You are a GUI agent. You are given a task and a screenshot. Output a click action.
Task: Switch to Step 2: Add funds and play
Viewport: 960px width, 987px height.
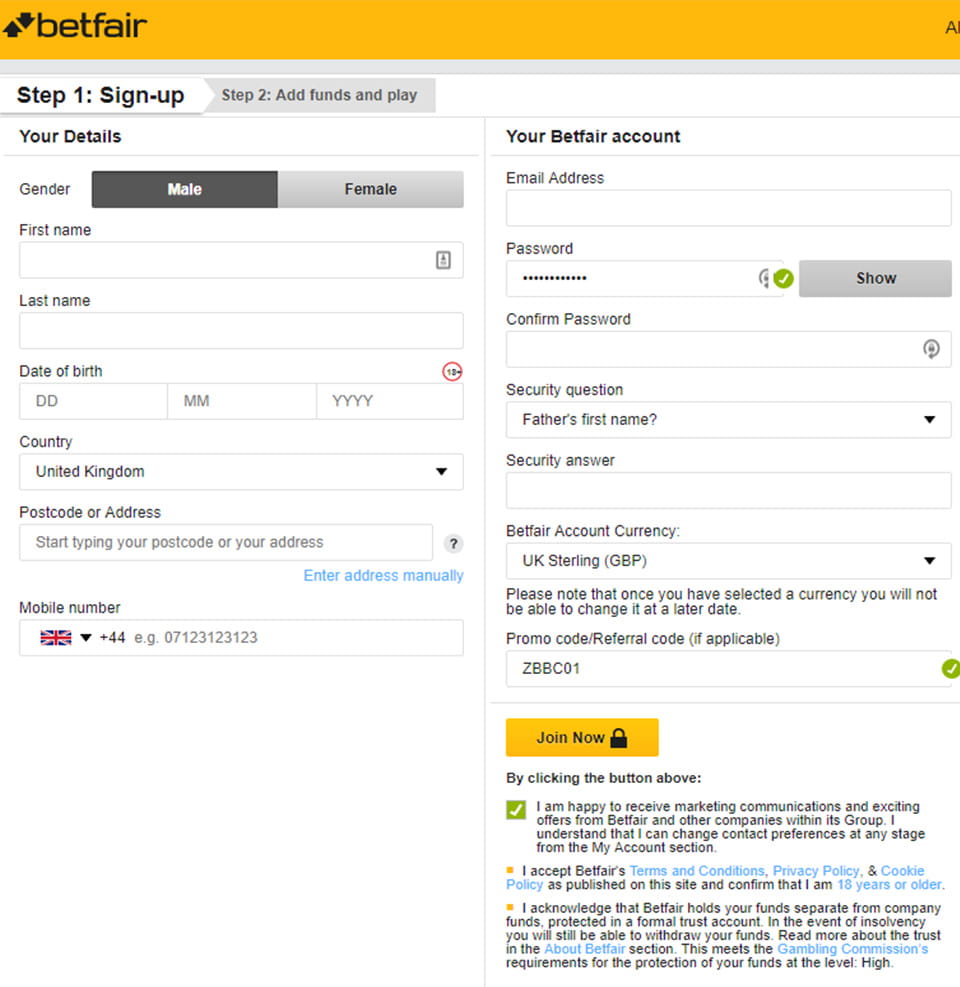click(x=319, y=95)
